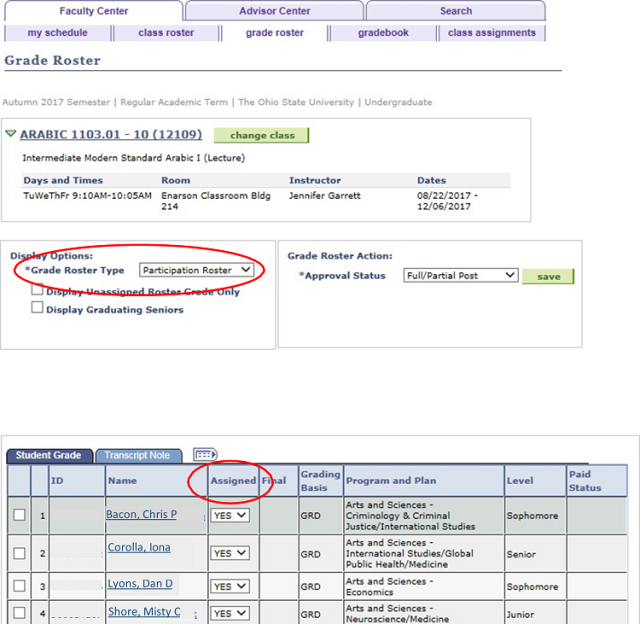Switch to the Advisor Center tab
The height and width of the screenshot is (624, 640).
tap(274, 11)
